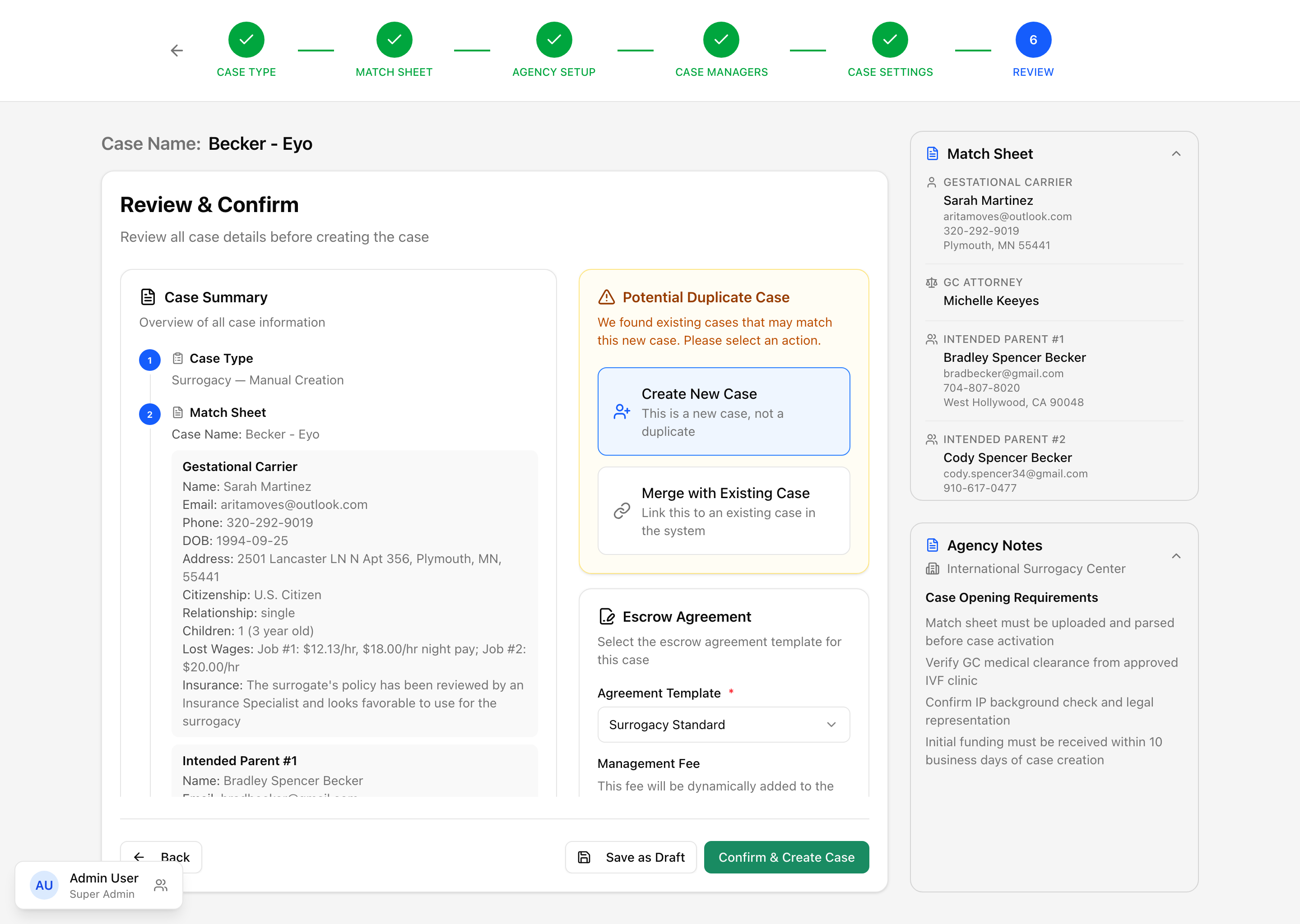Click the add-user icon in Create New Case
Image resolution: width=1300 pixels, height=924 pixels.
(x=622, y=411)
